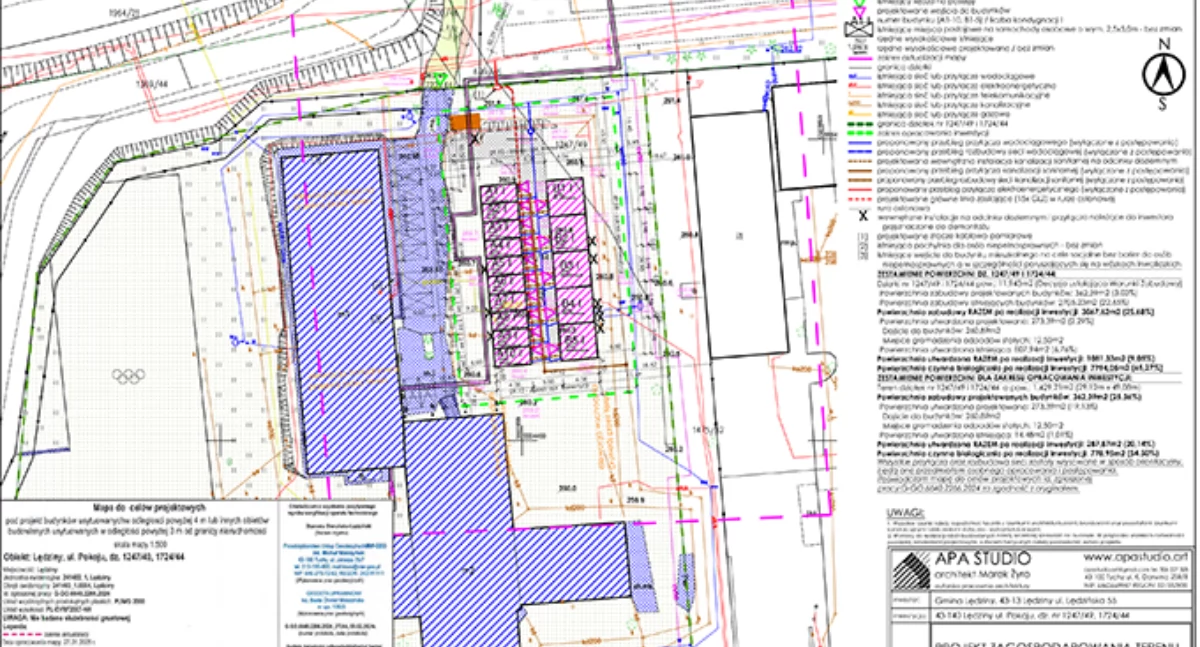Viewport: 1200px width, 647px height.
Task: Click the north arrow compass symbol
Action: click(1163, 74)
